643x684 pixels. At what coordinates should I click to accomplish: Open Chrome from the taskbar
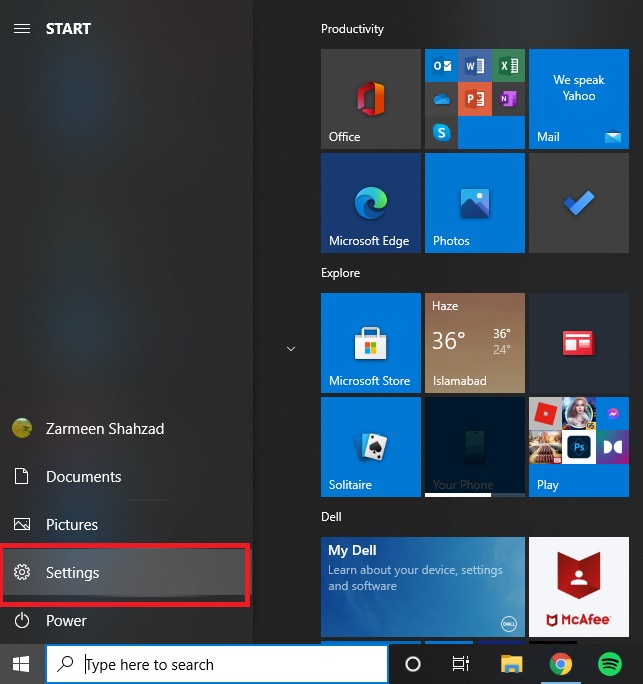561,664
